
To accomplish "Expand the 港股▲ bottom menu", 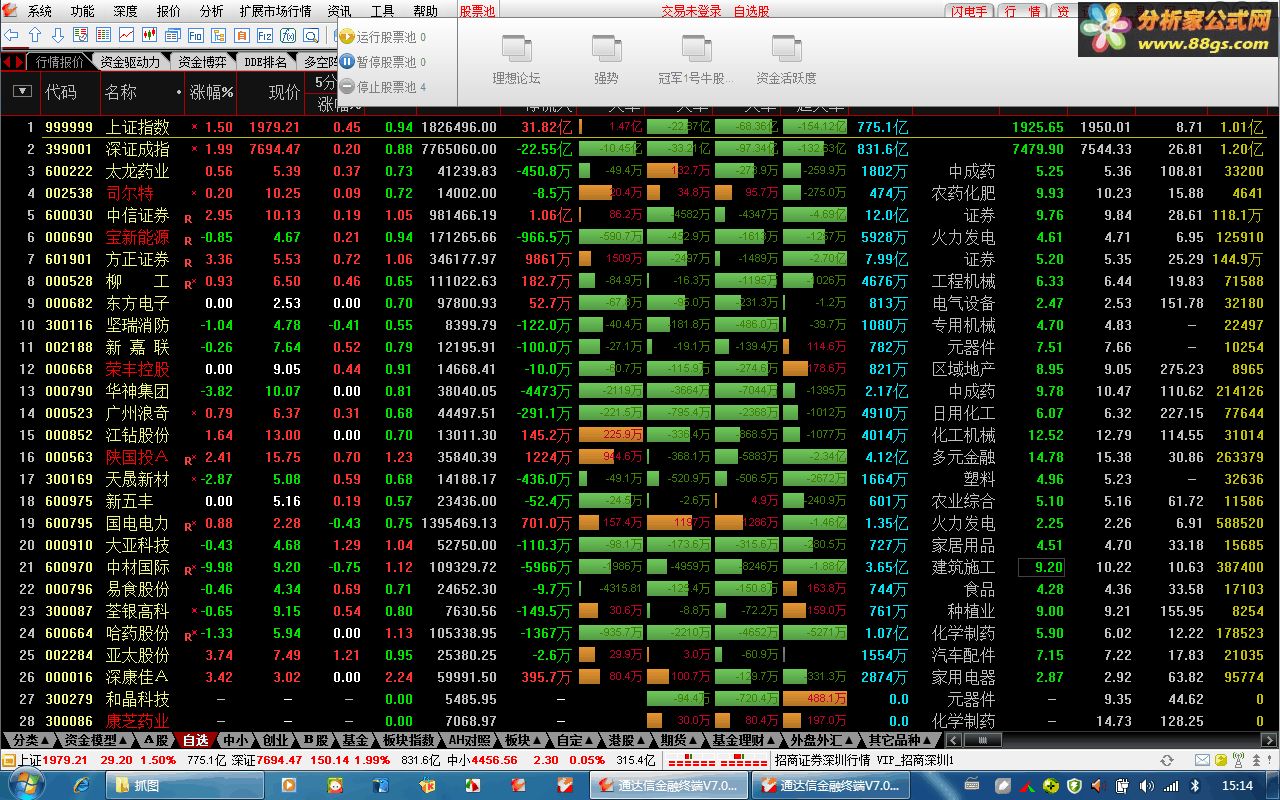I will 627,740.
